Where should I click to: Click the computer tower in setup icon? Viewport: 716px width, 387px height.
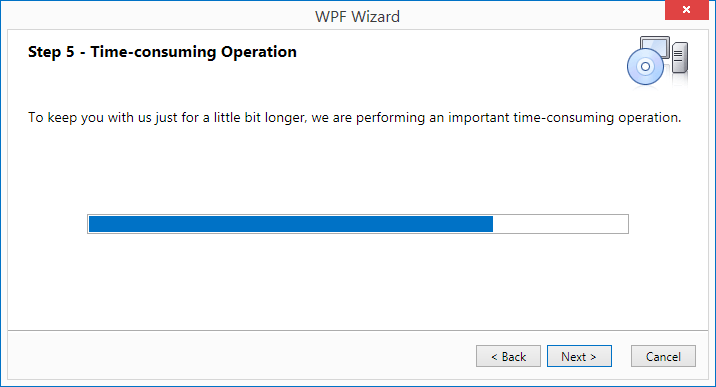[x=680, y=57]
